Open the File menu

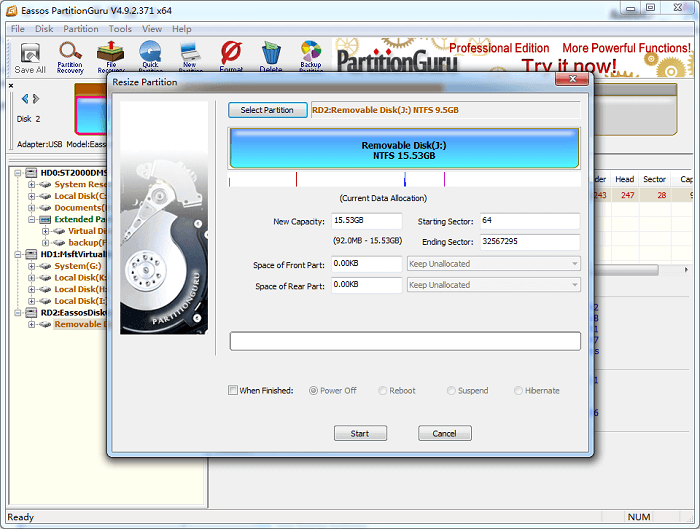(x=17, y=29)
